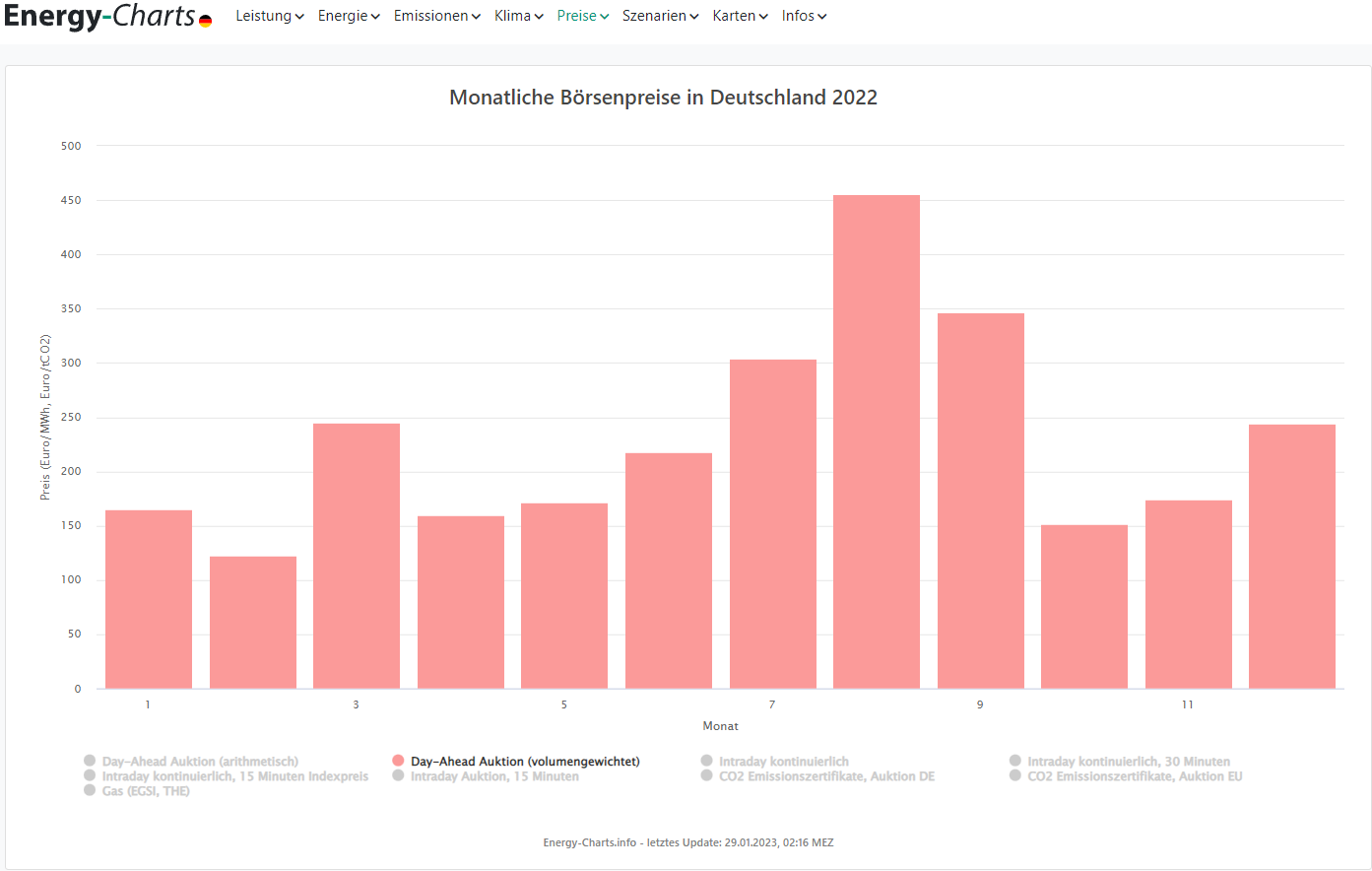Click the red legend color dot
The height and width of the screenshot is (871, 1372).
click(398, 761)
